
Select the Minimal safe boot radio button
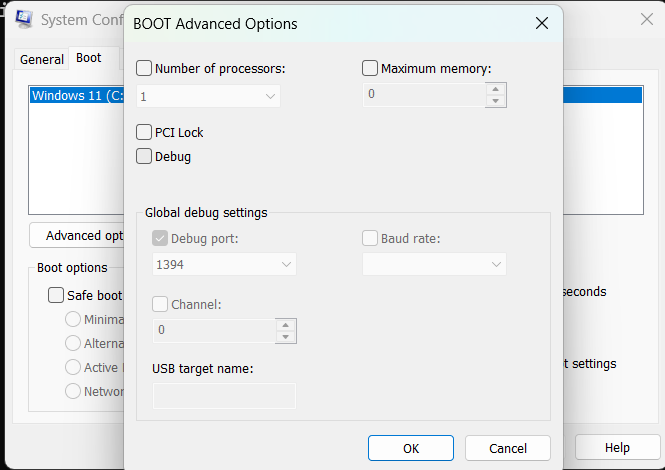pos(73,319)
